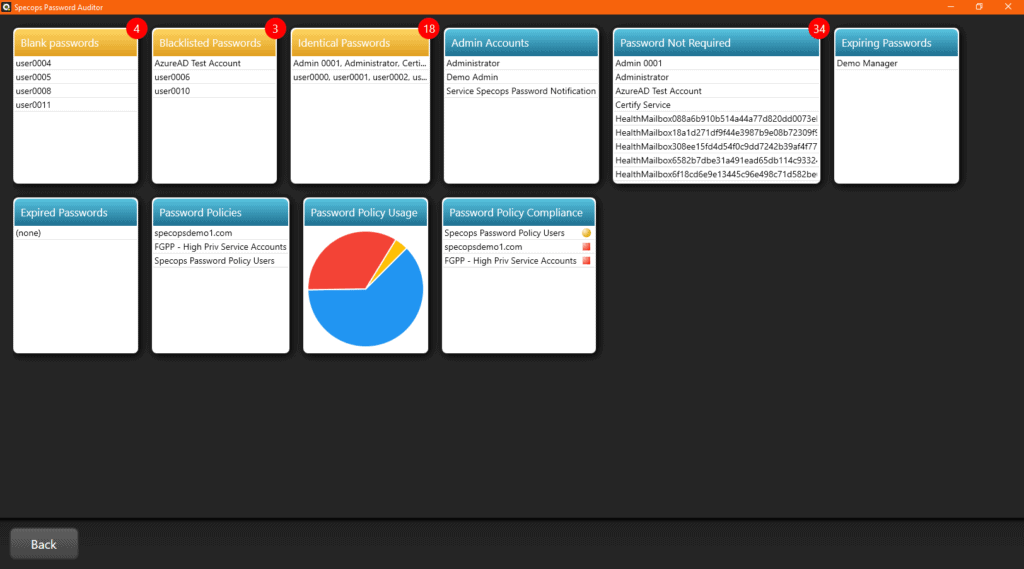This screenshot has width=1024, height=569.
Task: Select user0011 in Blank passwords
Action: 76,105
